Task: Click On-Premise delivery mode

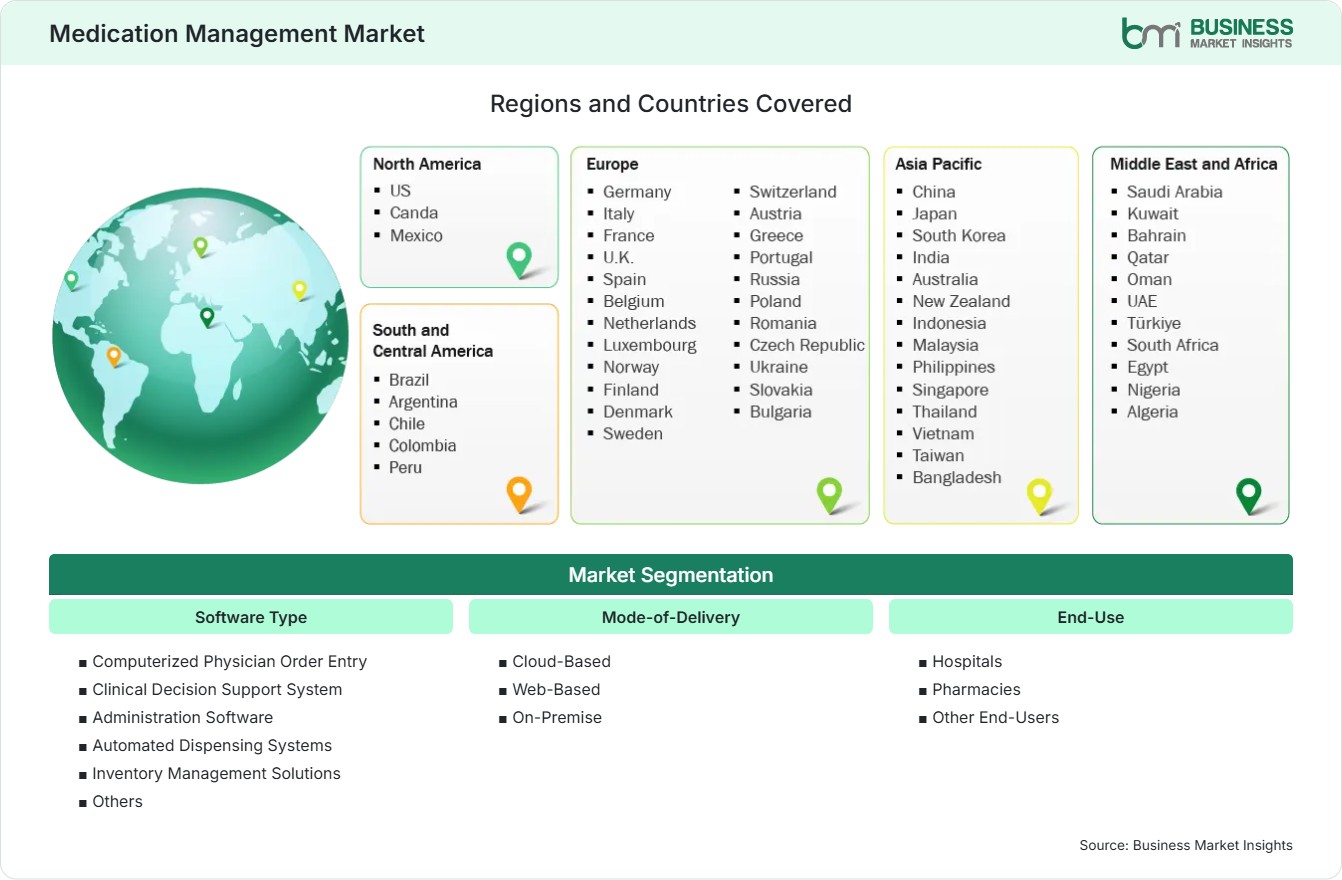Action: pos(557,717)
